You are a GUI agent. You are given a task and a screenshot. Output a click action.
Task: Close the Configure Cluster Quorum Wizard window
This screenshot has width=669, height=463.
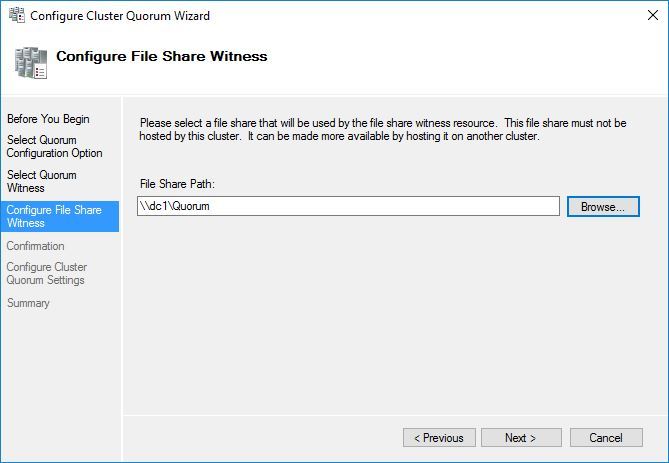[652, 16]
